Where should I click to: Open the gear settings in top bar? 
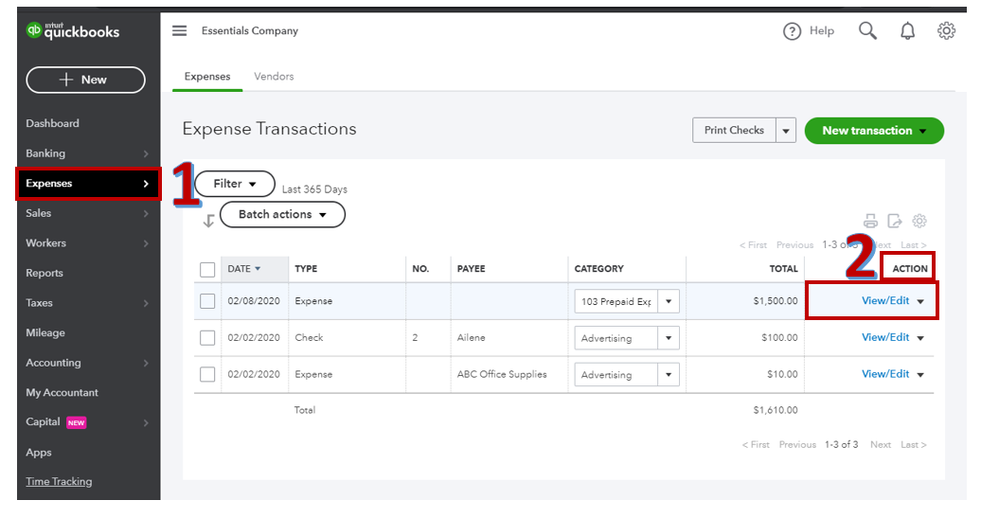click(946, 31)
